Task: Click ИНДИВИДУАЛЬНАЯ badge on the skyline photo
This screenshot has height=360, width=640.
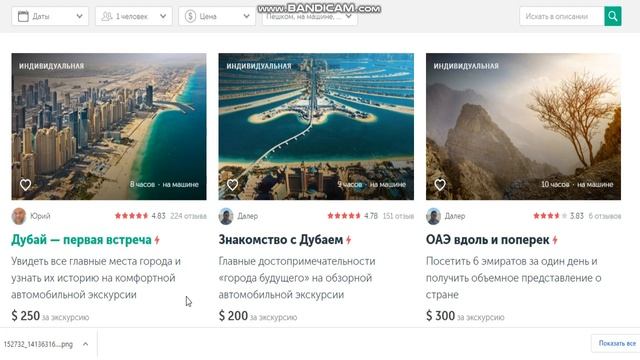Action: (51, 66)
